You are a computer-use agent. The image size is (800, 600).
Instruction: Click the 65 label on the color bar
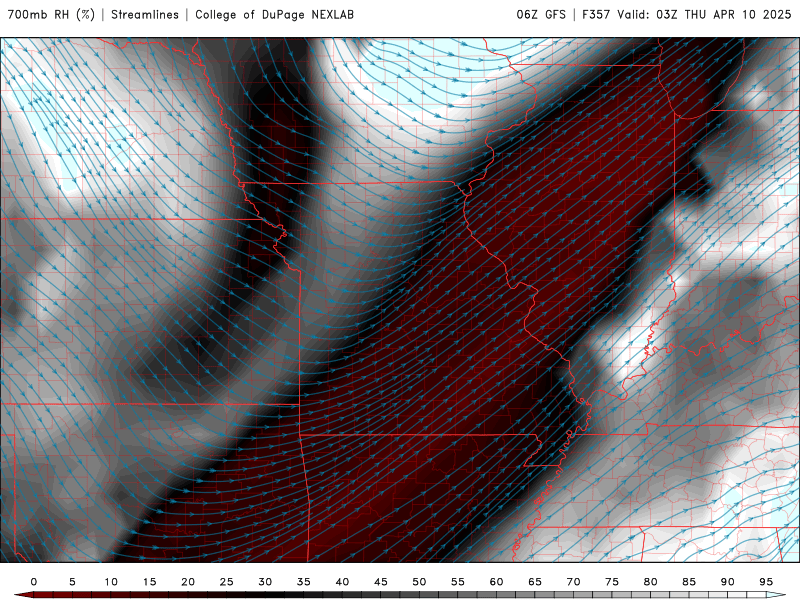[535, 582]
